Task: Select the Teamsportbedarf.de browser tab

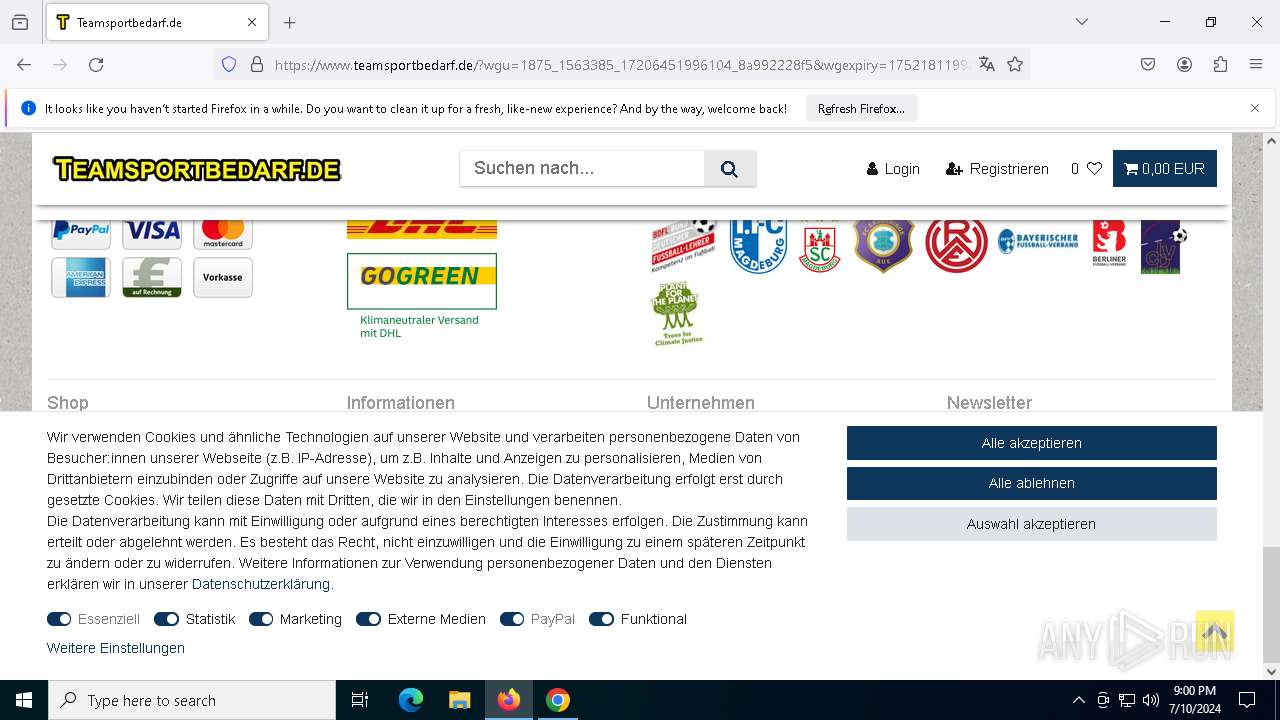Action: point(156,22)
